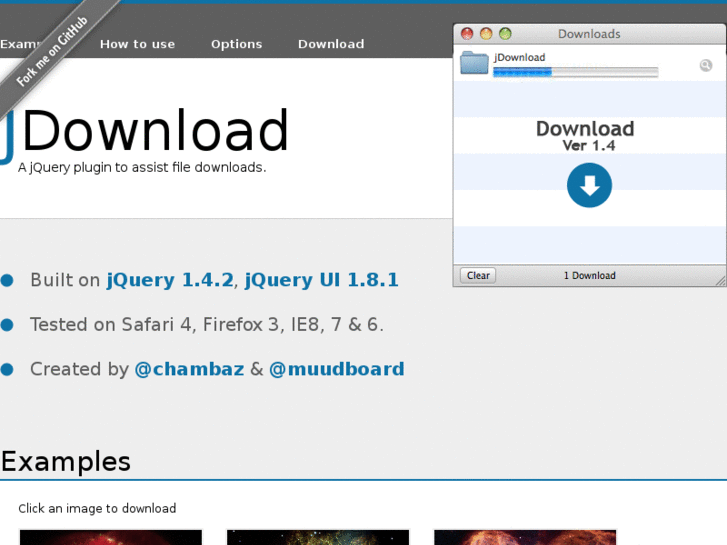Open the @chambaz profile link
The height and width of the screenshot is (545, 727).
189,369
